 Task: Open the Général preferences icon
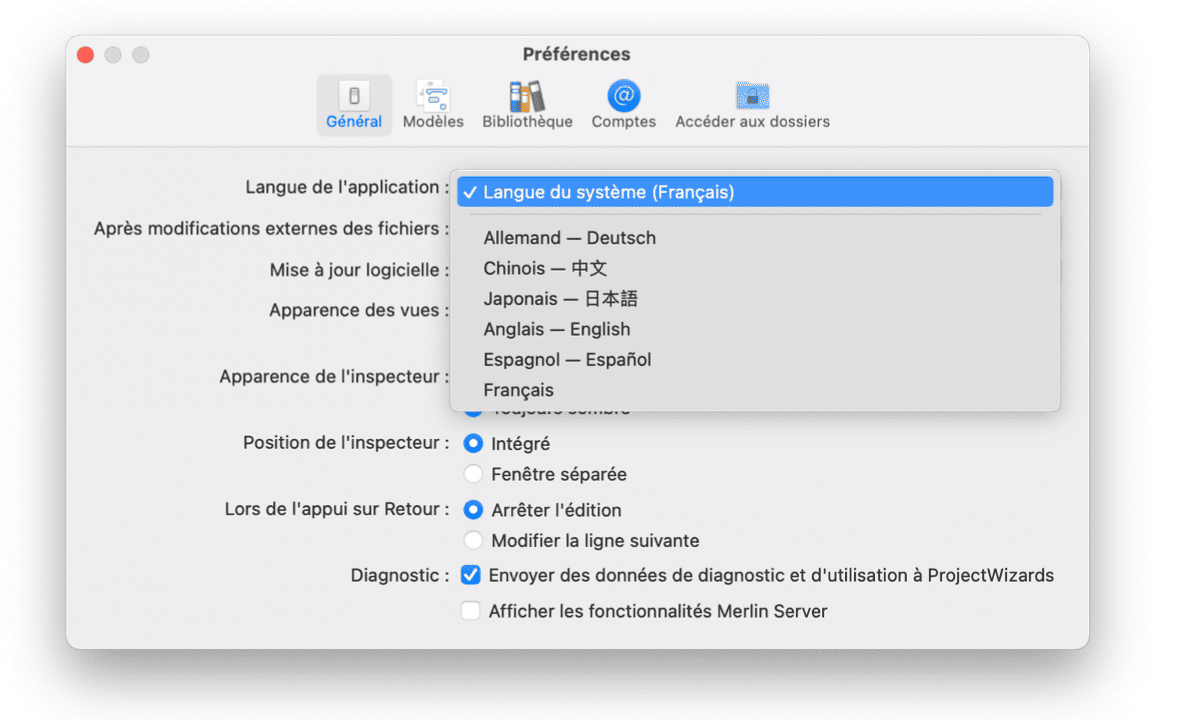coord(353,97)
